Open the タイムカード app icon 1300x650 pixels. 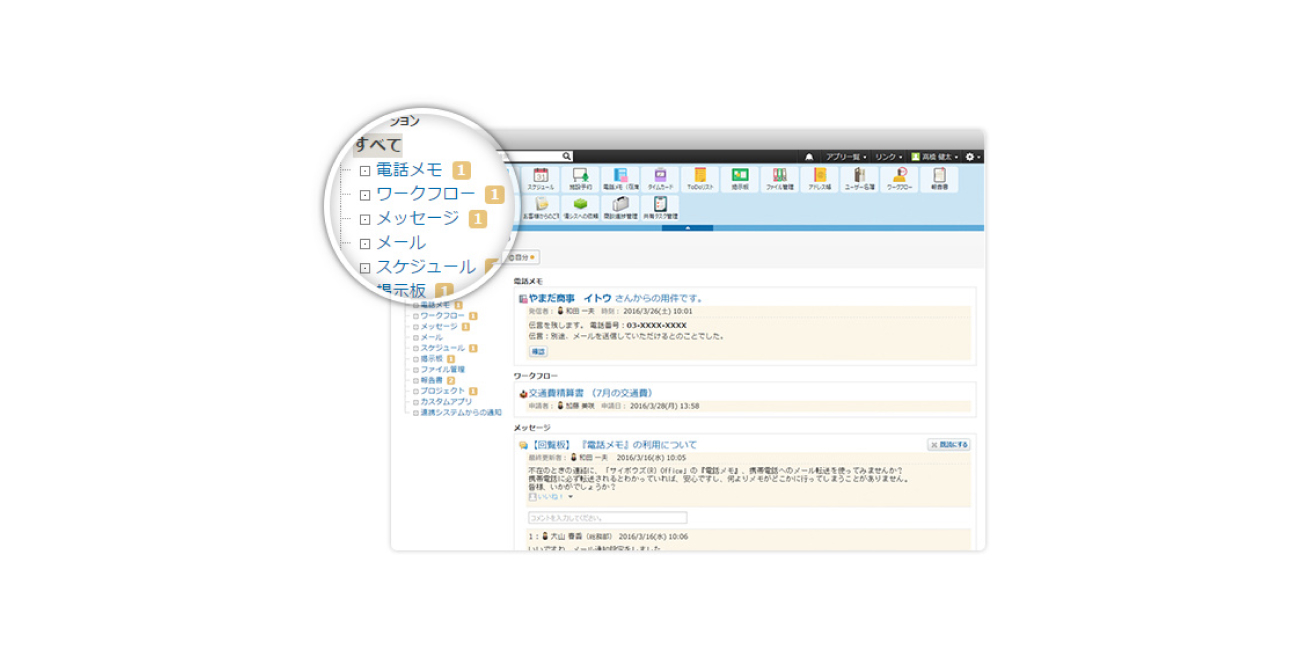(660, 178)
